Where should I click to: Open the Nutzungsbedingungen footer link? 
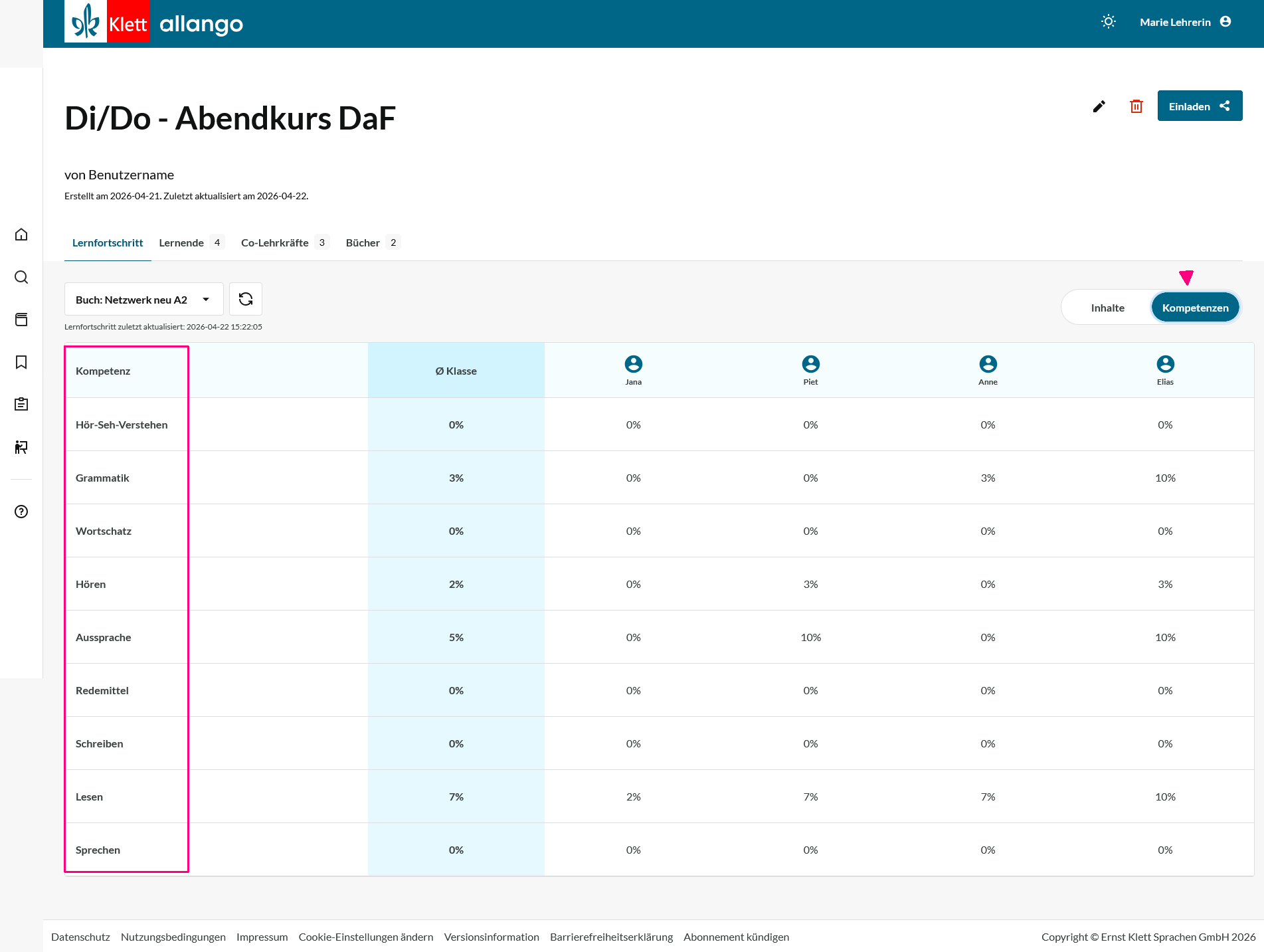point(173,937)
